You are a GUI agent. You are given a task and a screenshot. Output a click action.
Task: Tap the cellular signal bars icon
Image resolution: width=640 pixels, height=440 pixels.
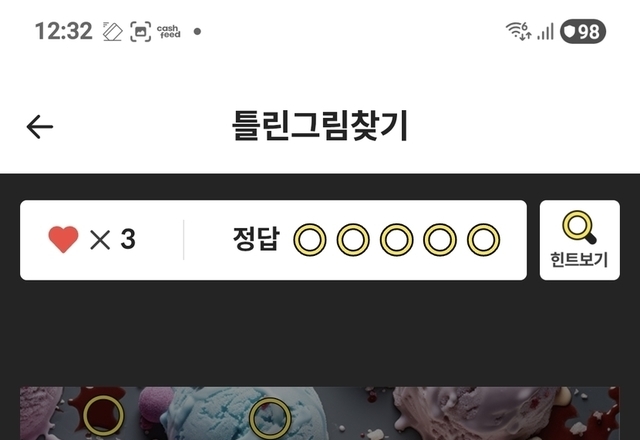pyautogui.click(x=545, y=31)
